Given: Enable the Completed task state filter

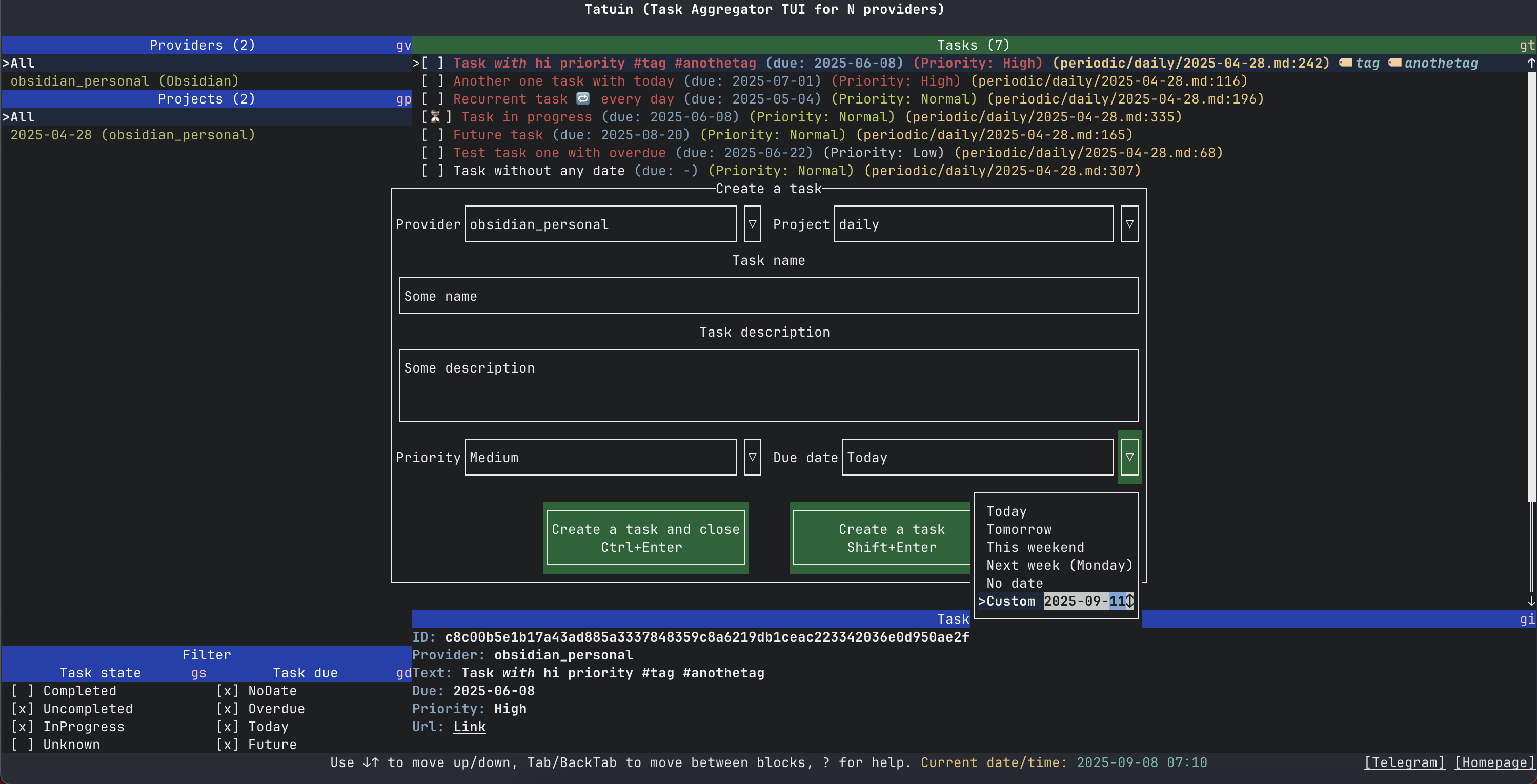Looking at the screenshot, I should tap(23, 690).
